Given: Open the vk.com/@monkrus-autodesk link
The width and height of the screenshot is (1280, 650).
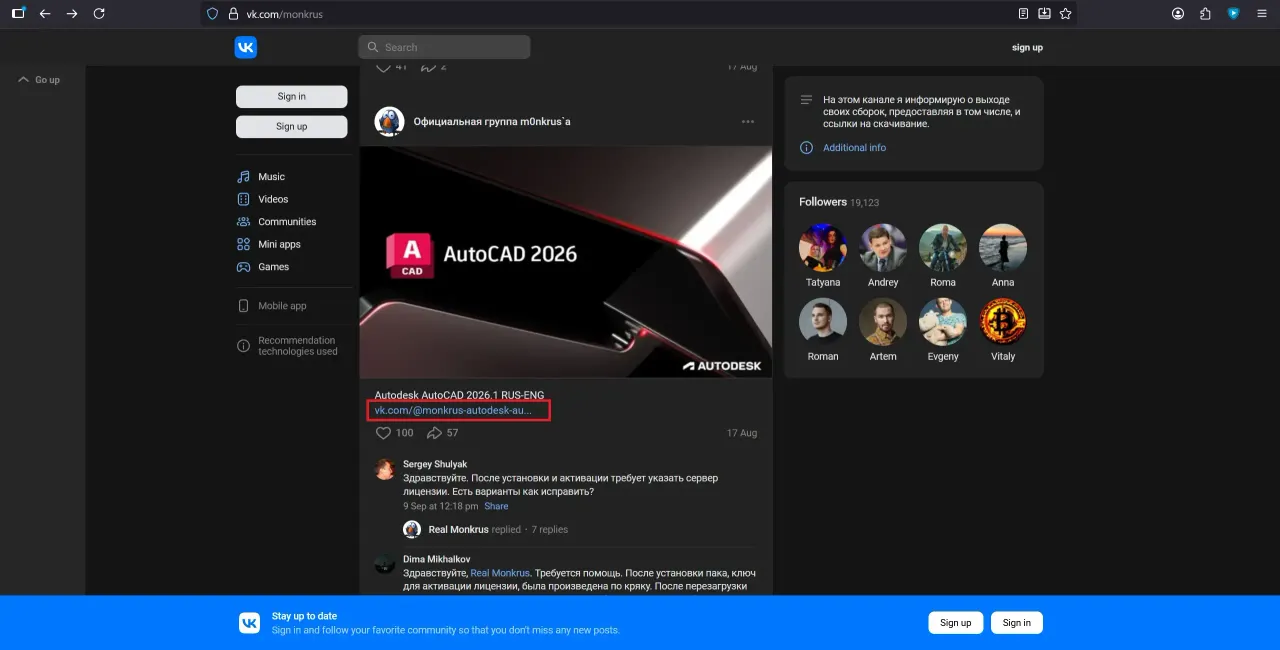Looking at the screenshot, I should click(453, 411).
